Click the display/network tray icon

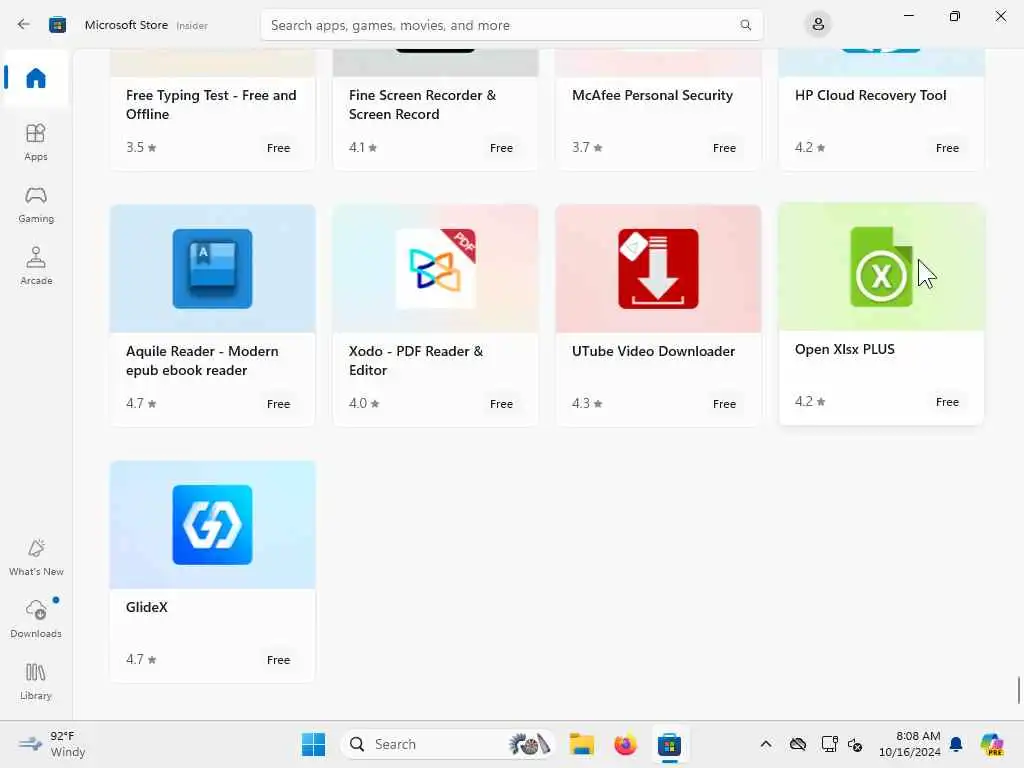click(x=829, y=744)
